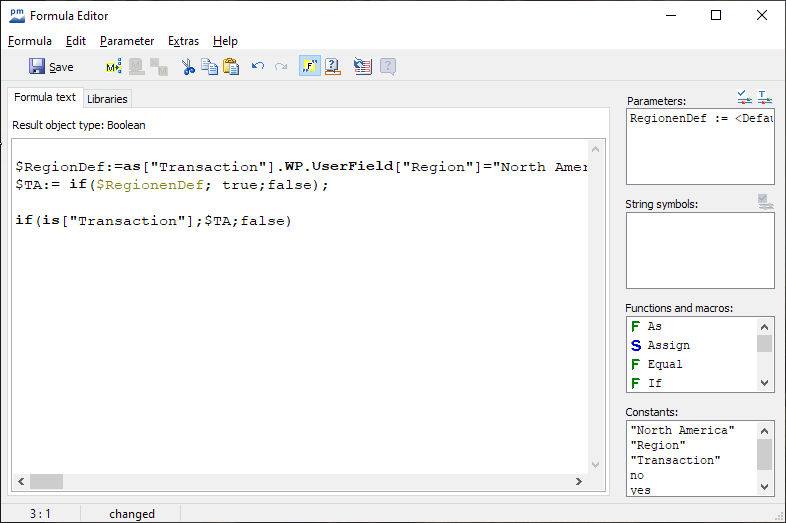Screen dimensions: 786x523
Task: Open the Extras menu
Action: 183,41
